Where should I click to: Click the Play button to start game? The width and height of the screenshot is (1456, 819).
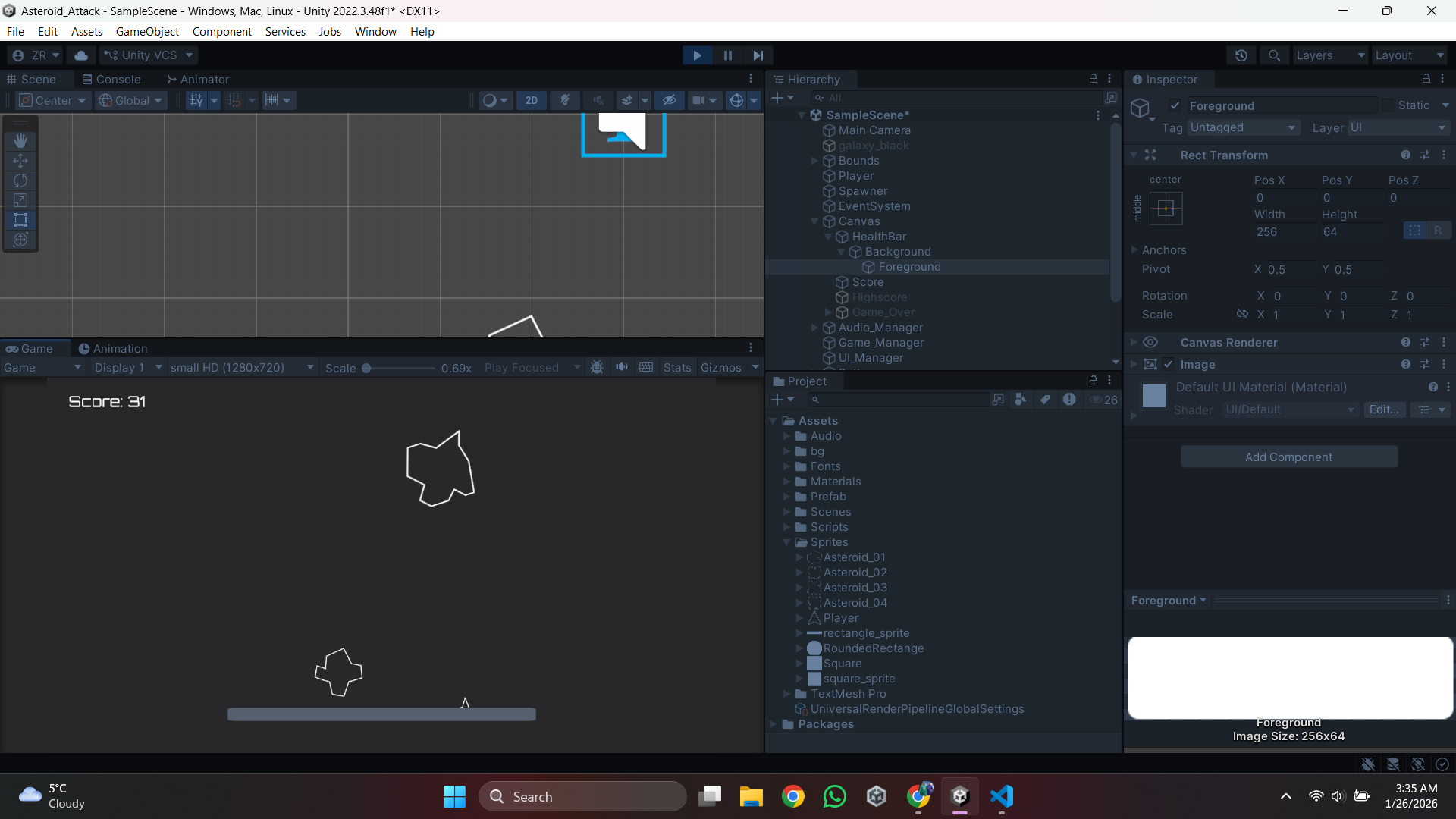pyautogui.click(x=697, y=55)
